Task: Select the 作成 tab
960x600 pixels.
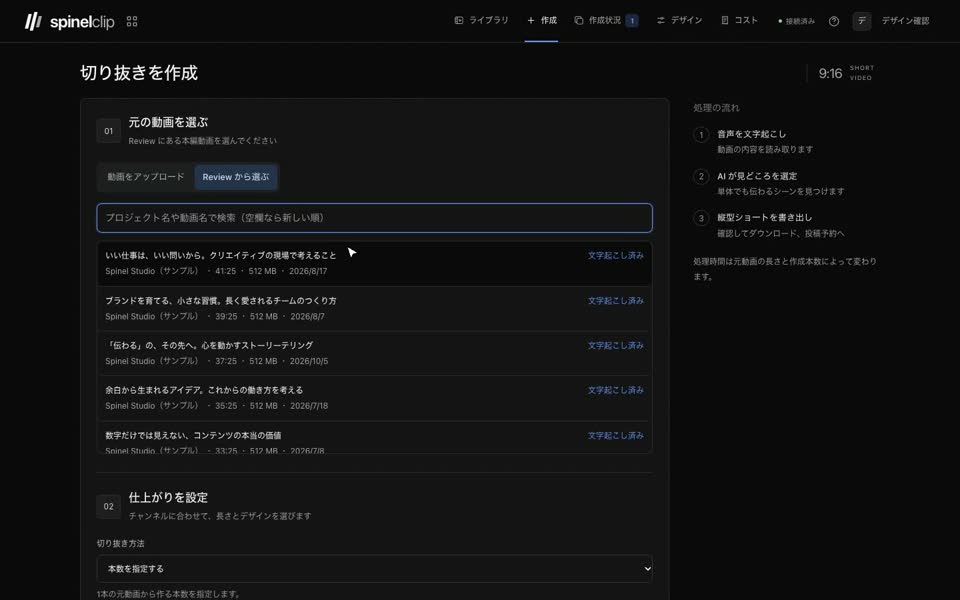Action: (x=542, y=20)
